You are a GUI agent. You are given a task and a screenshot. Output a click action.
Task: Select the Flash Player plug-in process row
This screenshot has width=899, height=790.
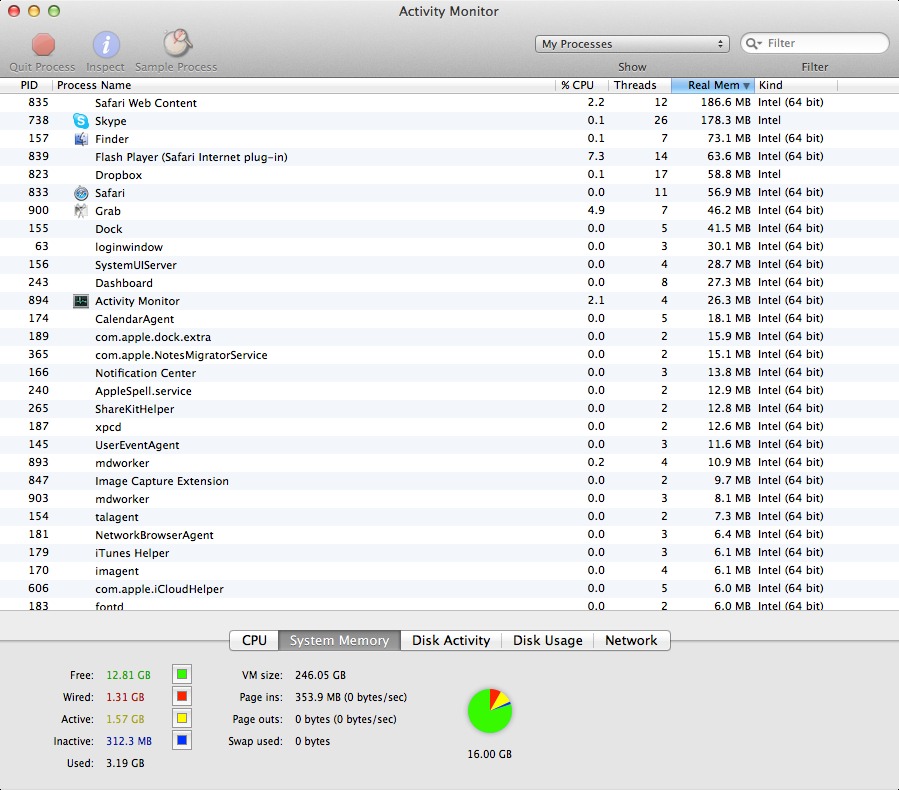click(x=450, y=157)
